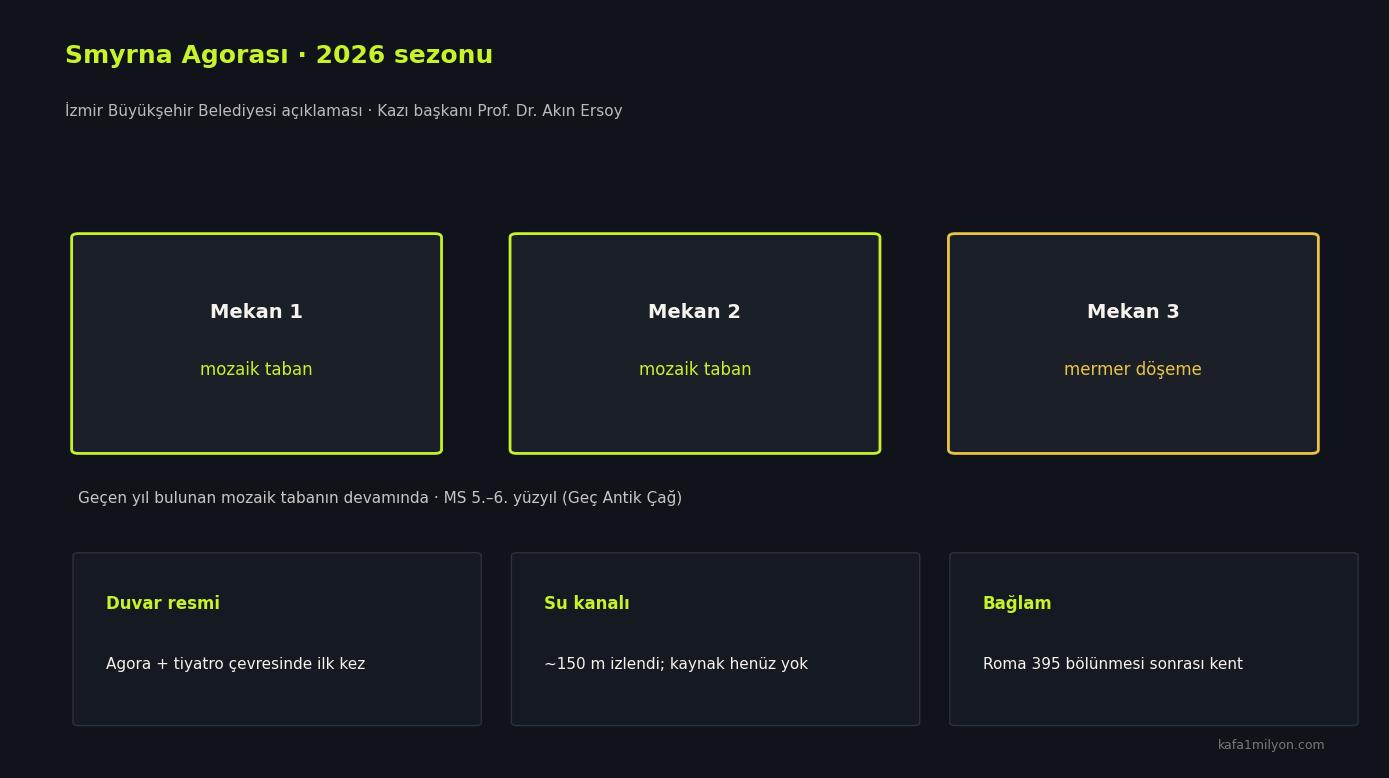Click the İzmir Büyükşehir Belediyesi subtitle
This screenshot has width=1389, height=778.
[344, 111]
